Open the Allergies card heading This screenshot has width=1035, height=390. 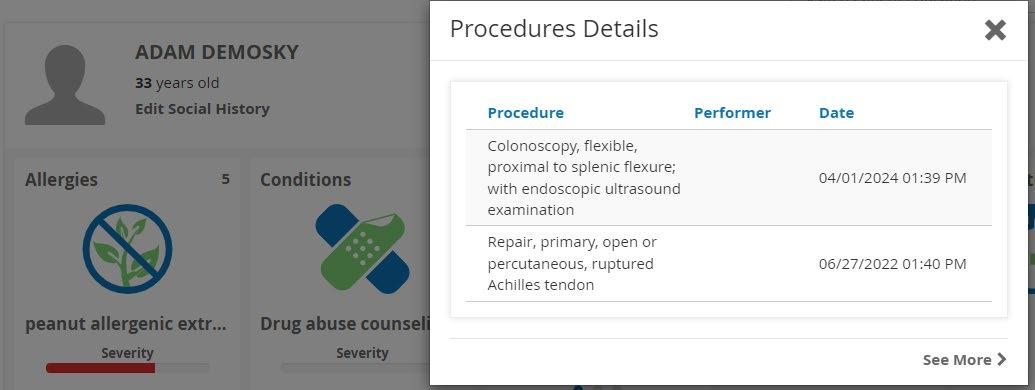tap(61, 179)
